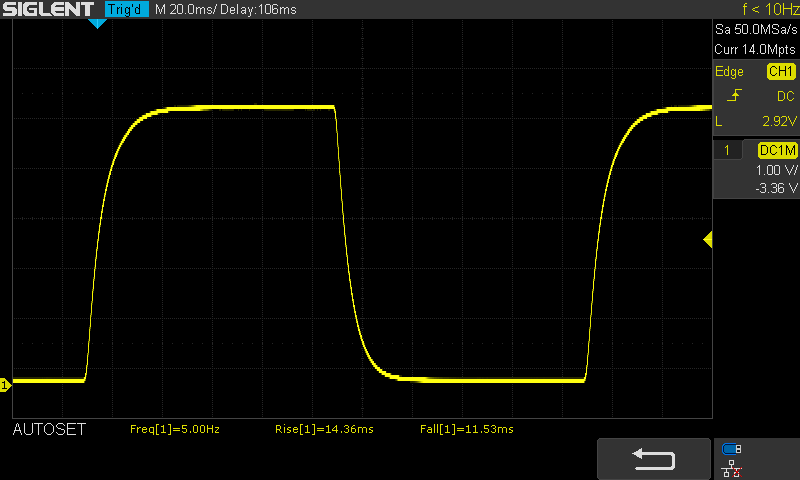
Task: Click the Curr 14.0Mpts memory depth
Action: [x=755, y=49]
